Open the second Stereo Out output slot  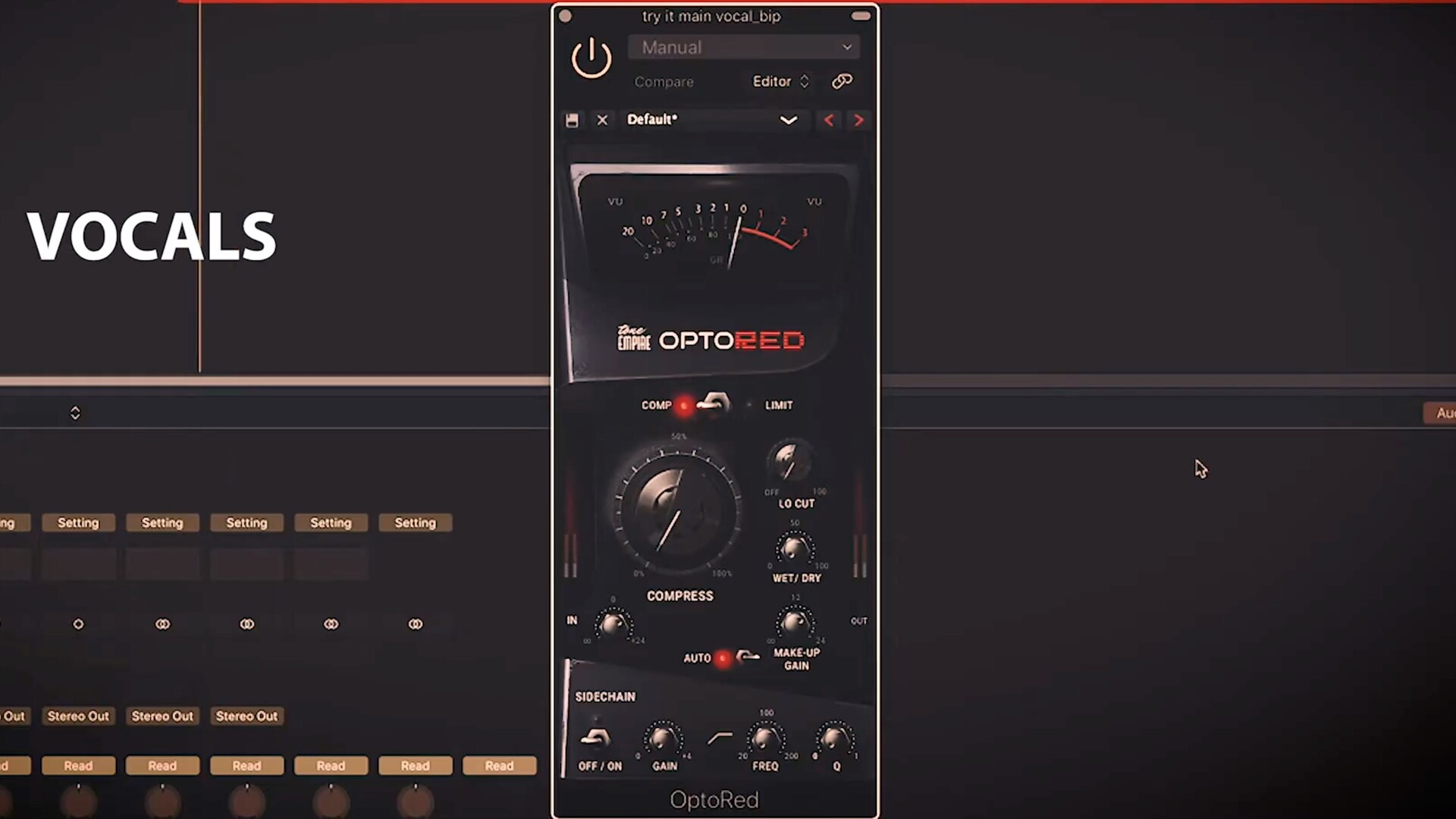click(x=162, y=716)
